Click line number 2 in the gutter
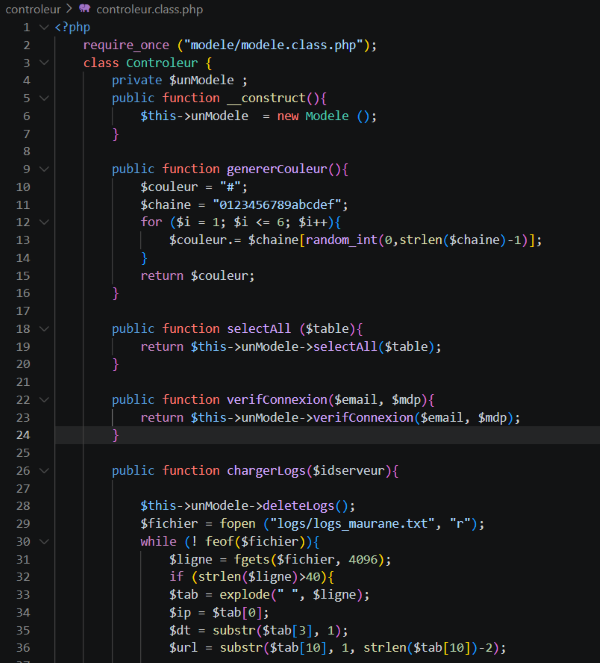The width and height of the screenshot is (600, 663). pyautogui.click(x=27, y=45)
